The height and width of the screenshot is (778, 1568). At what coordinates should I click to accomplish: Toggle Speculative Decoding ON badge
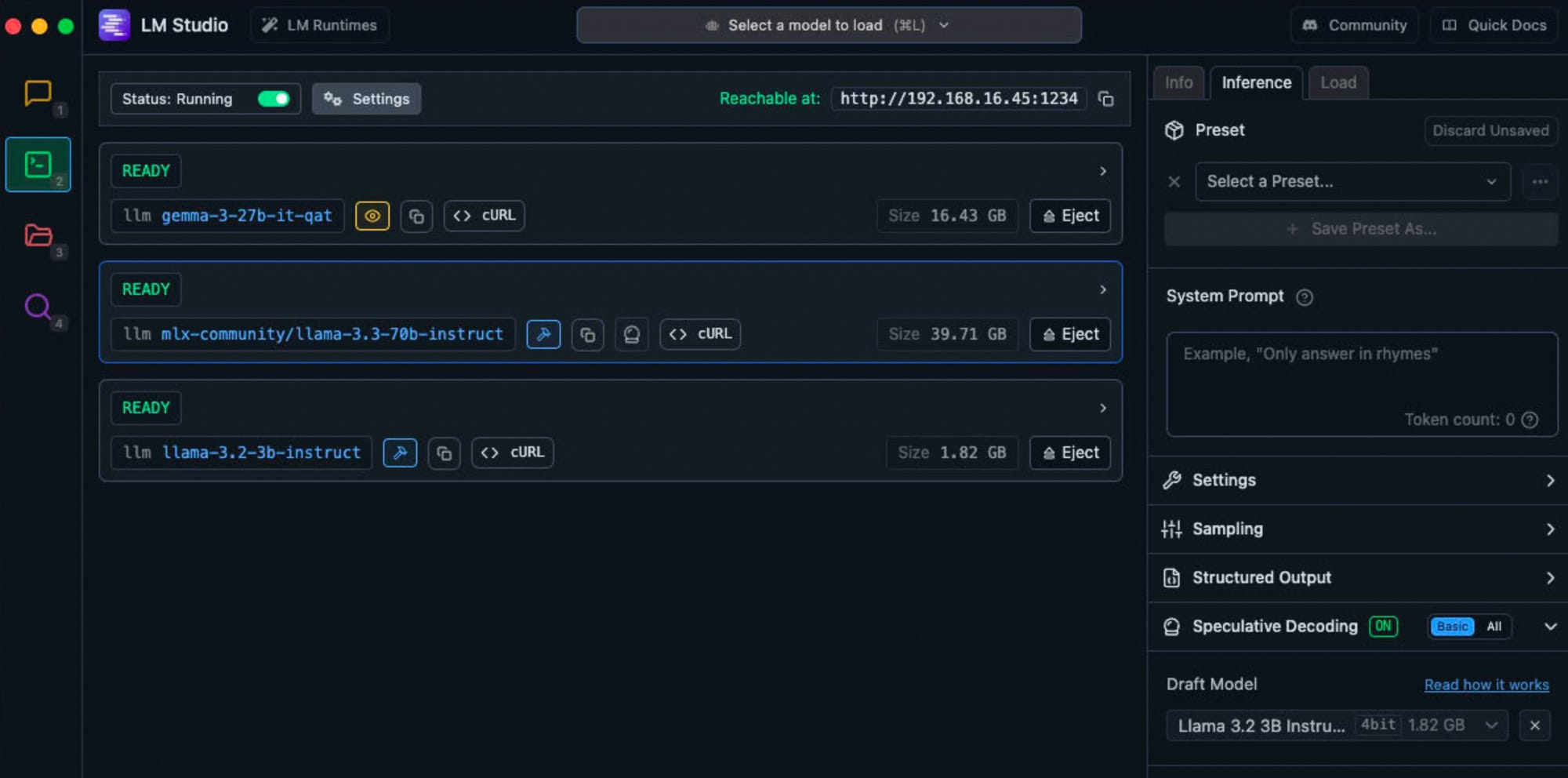tap(1383, 626)
